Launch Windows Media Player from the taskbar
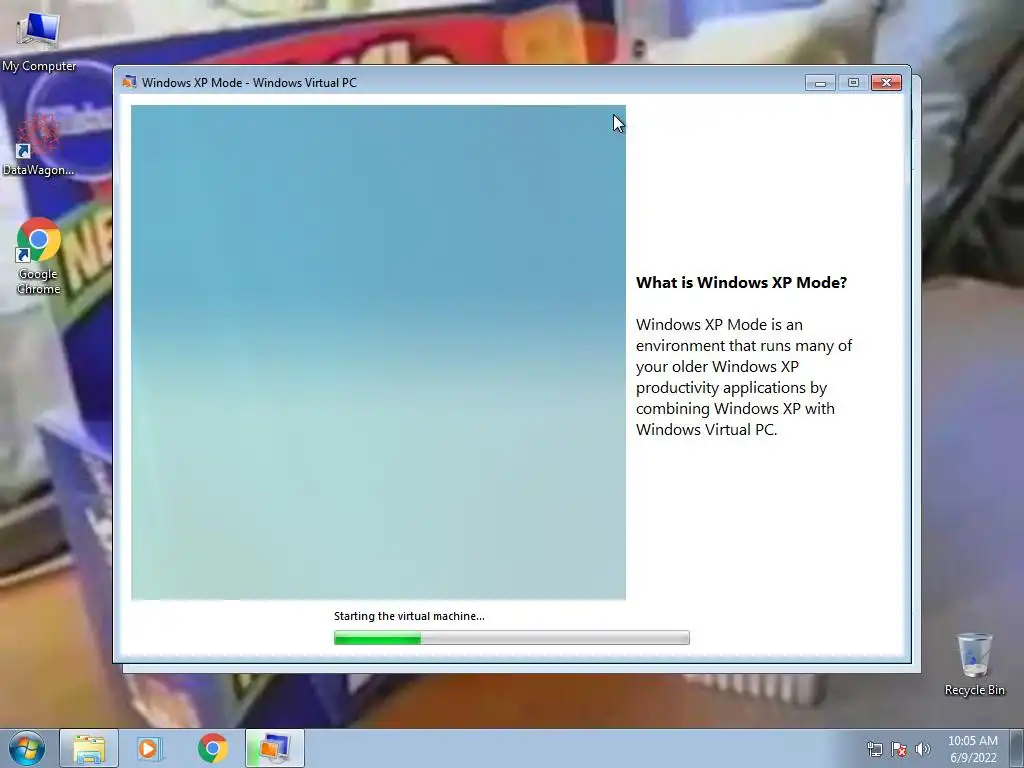The image size is (1024, 768). click(149, 748)
